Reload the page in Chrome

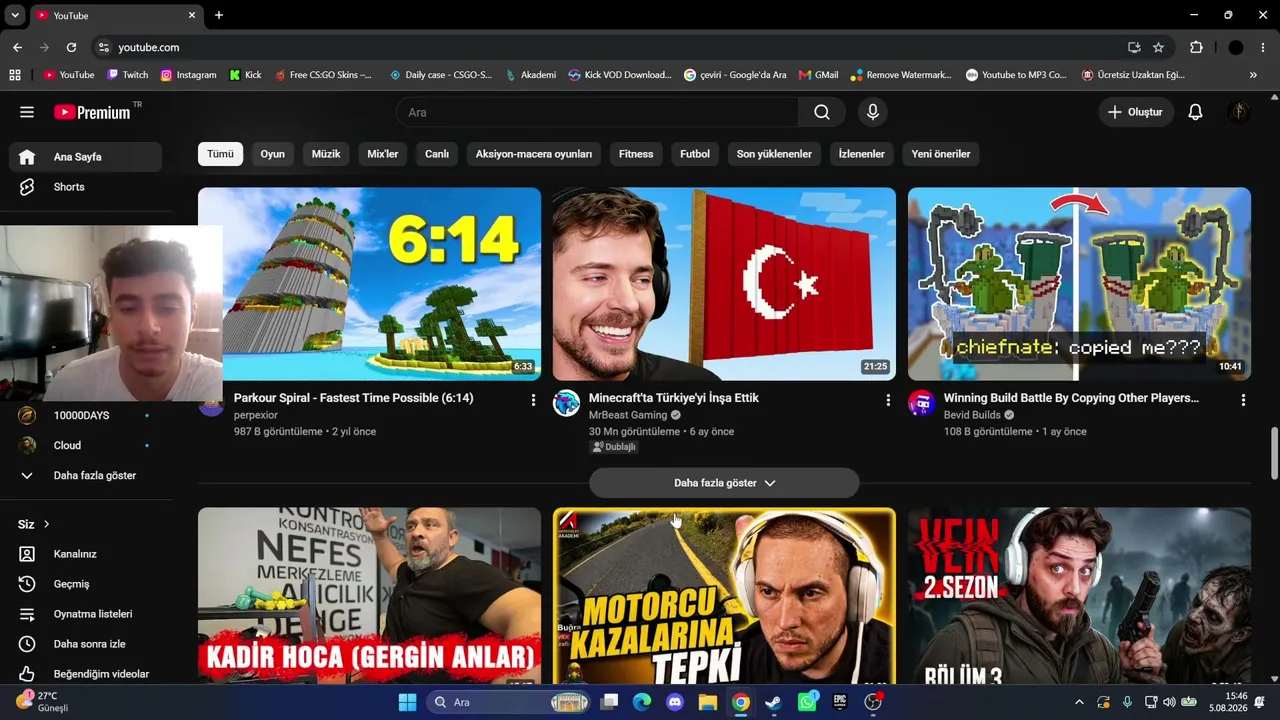tap(71, 47)
